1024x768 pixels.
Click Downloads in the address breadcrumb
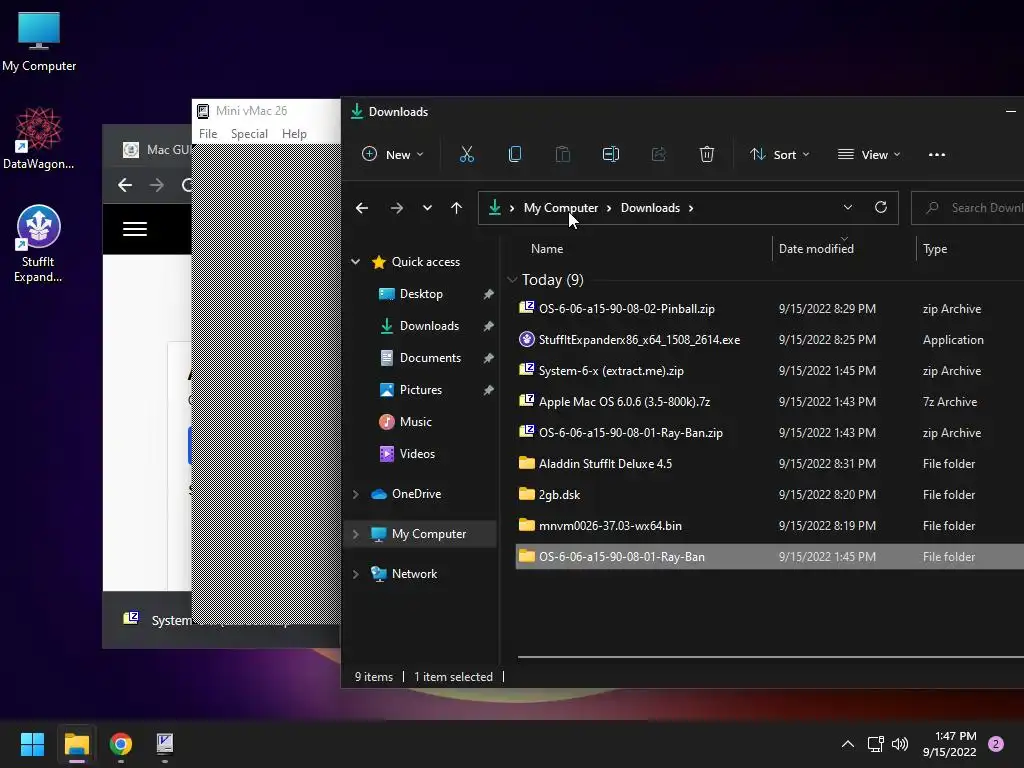[x=650, y=208]
